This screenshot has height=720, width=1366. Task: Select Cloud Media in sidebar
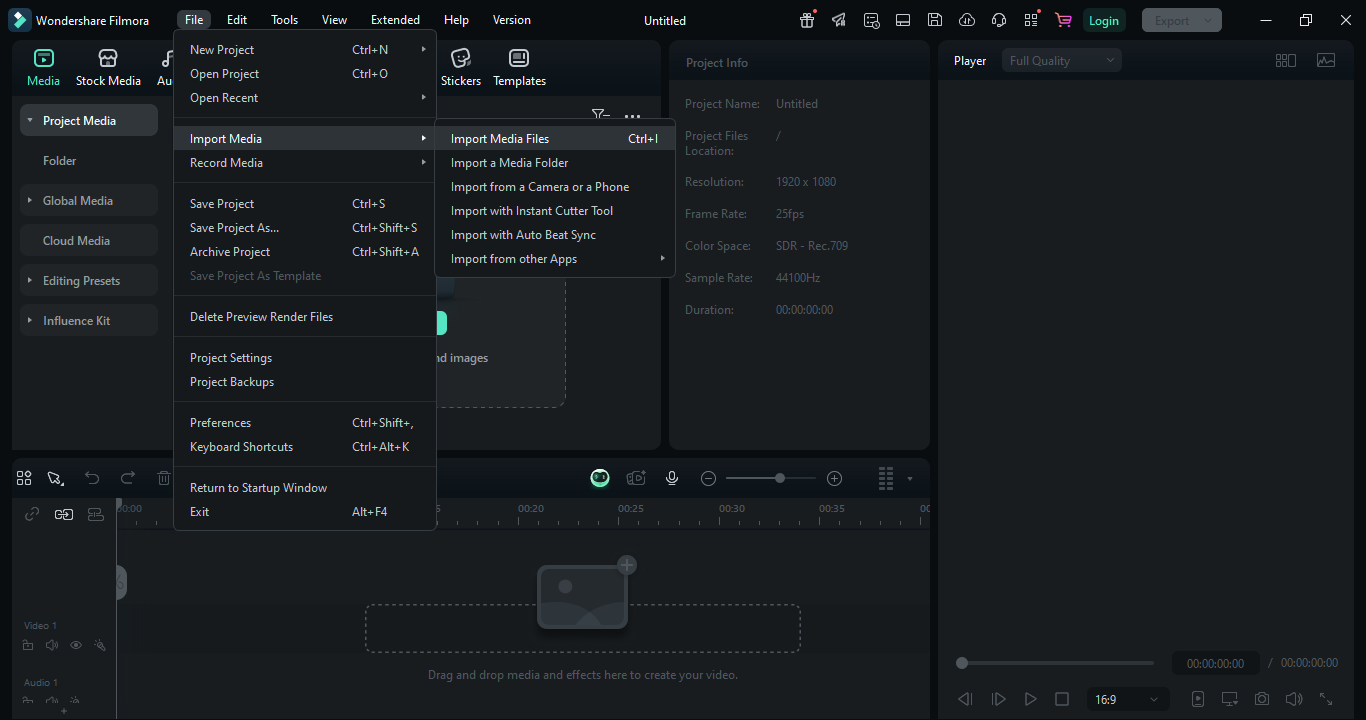(89, 240)
